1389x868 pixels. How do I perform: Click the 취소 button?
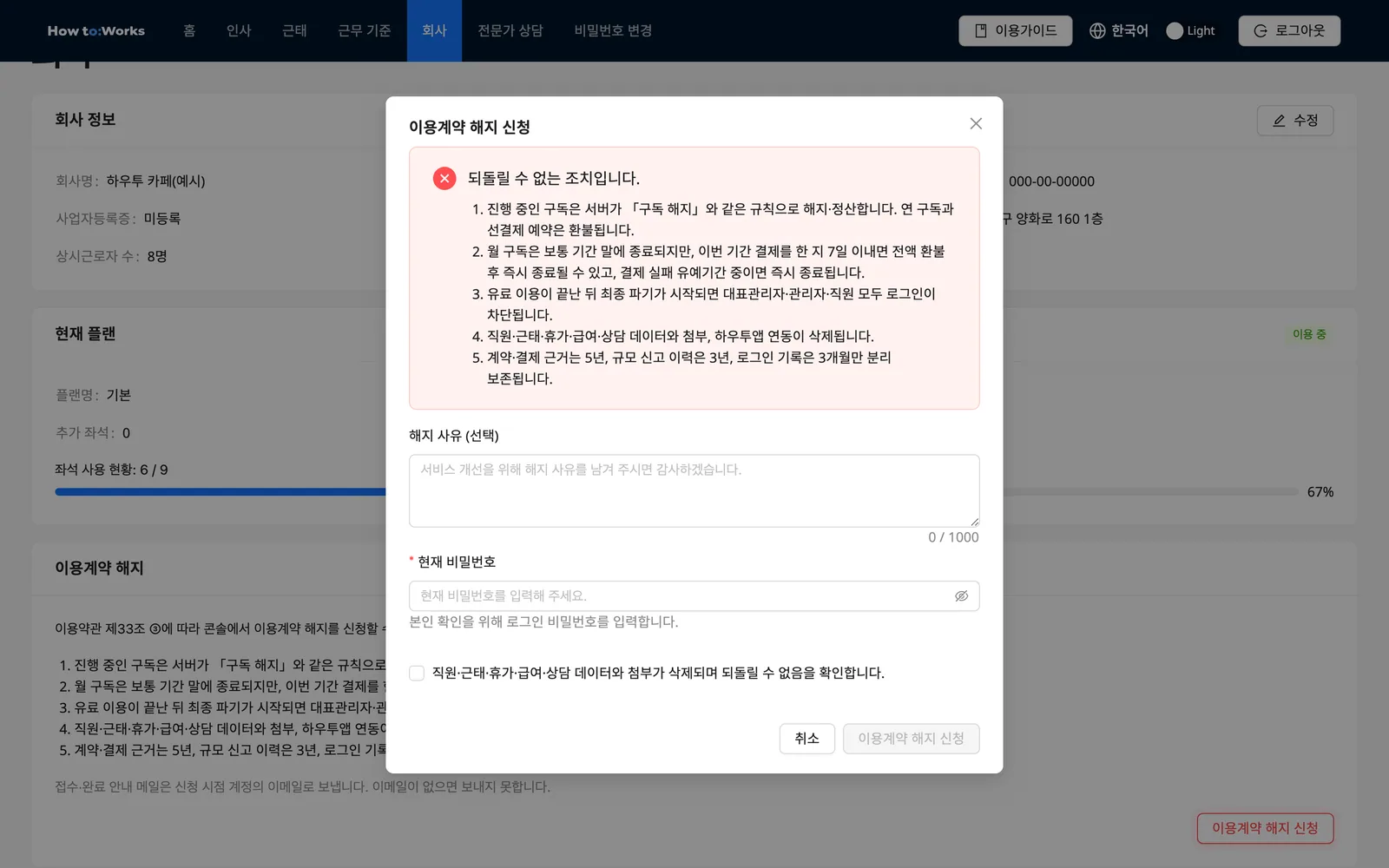807,739
